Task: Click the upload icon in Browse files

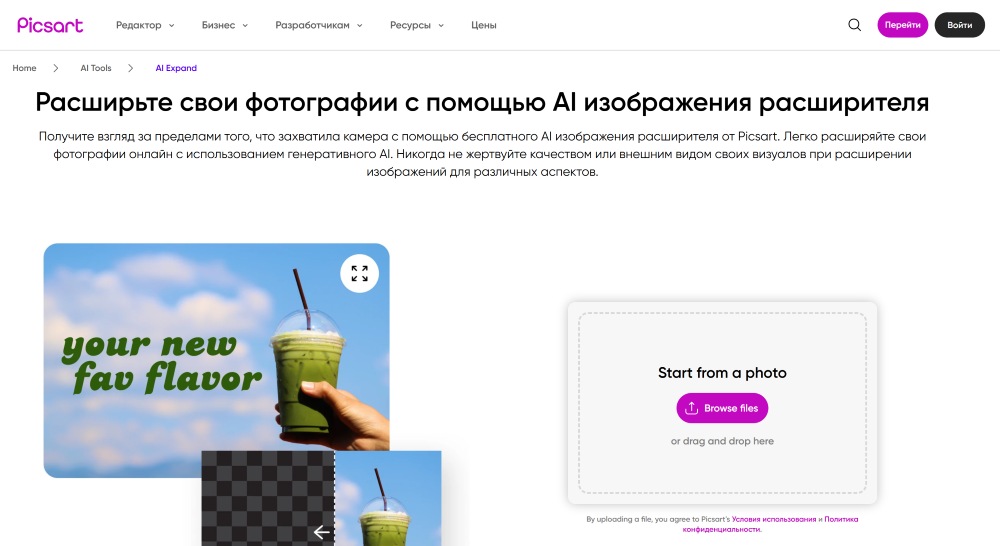Action: [x=691, y=408]
